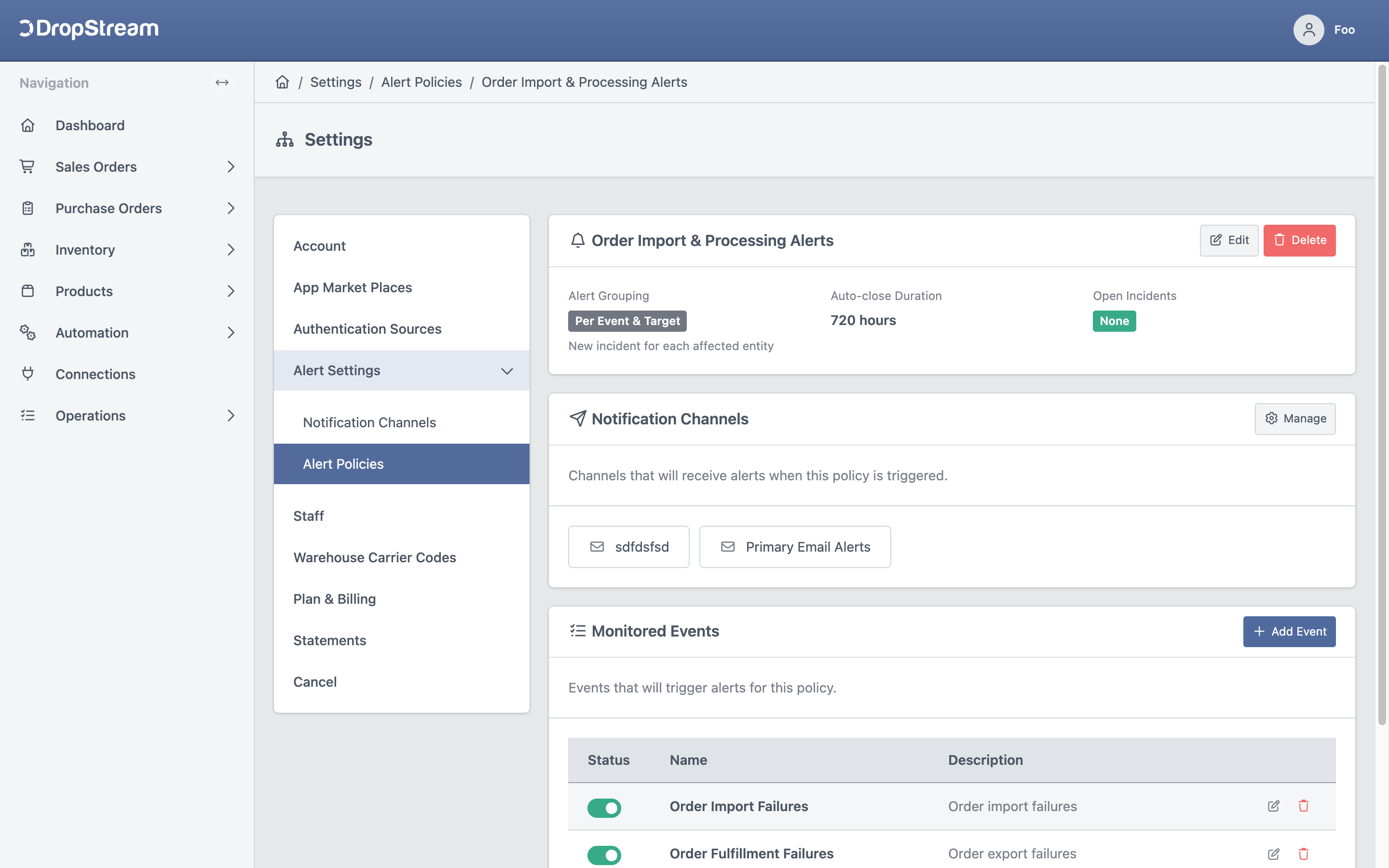Click the red Delete policy button

[1299, 240]
